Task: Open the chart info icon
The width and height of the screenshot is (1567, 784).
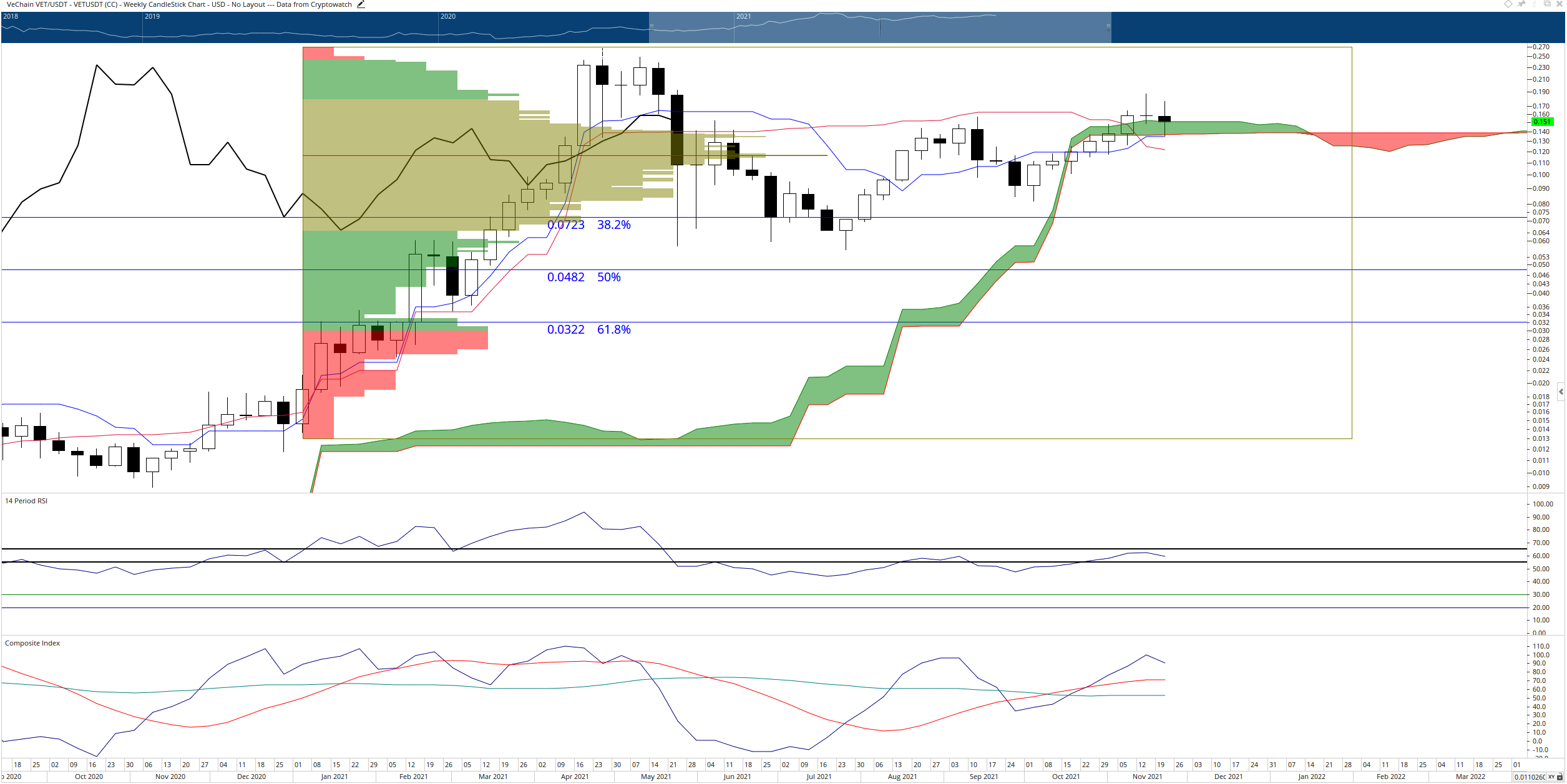Action: [1535, 4]
